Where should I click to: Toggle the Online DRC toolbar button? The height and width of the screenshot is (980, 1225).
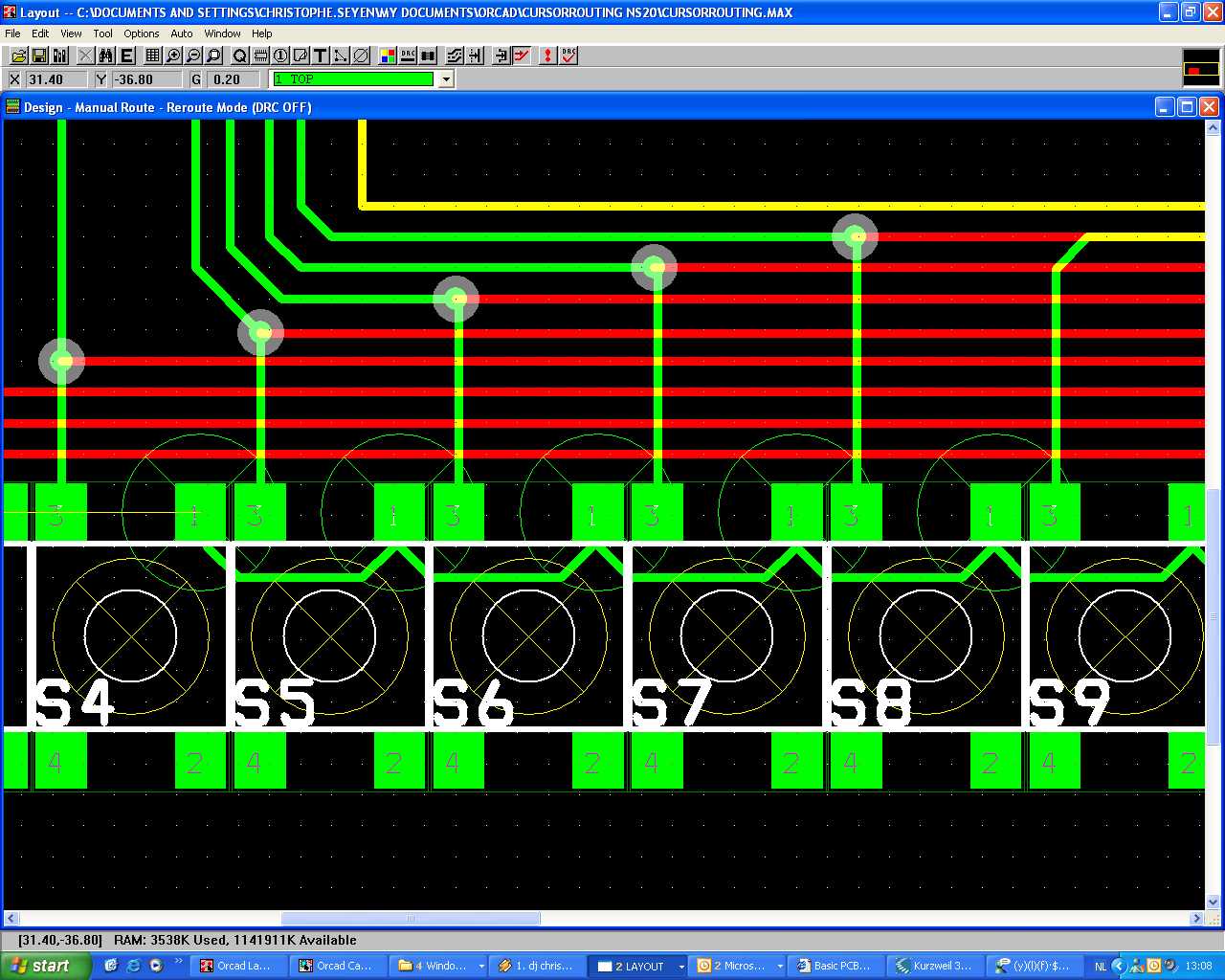click(408, 56)
